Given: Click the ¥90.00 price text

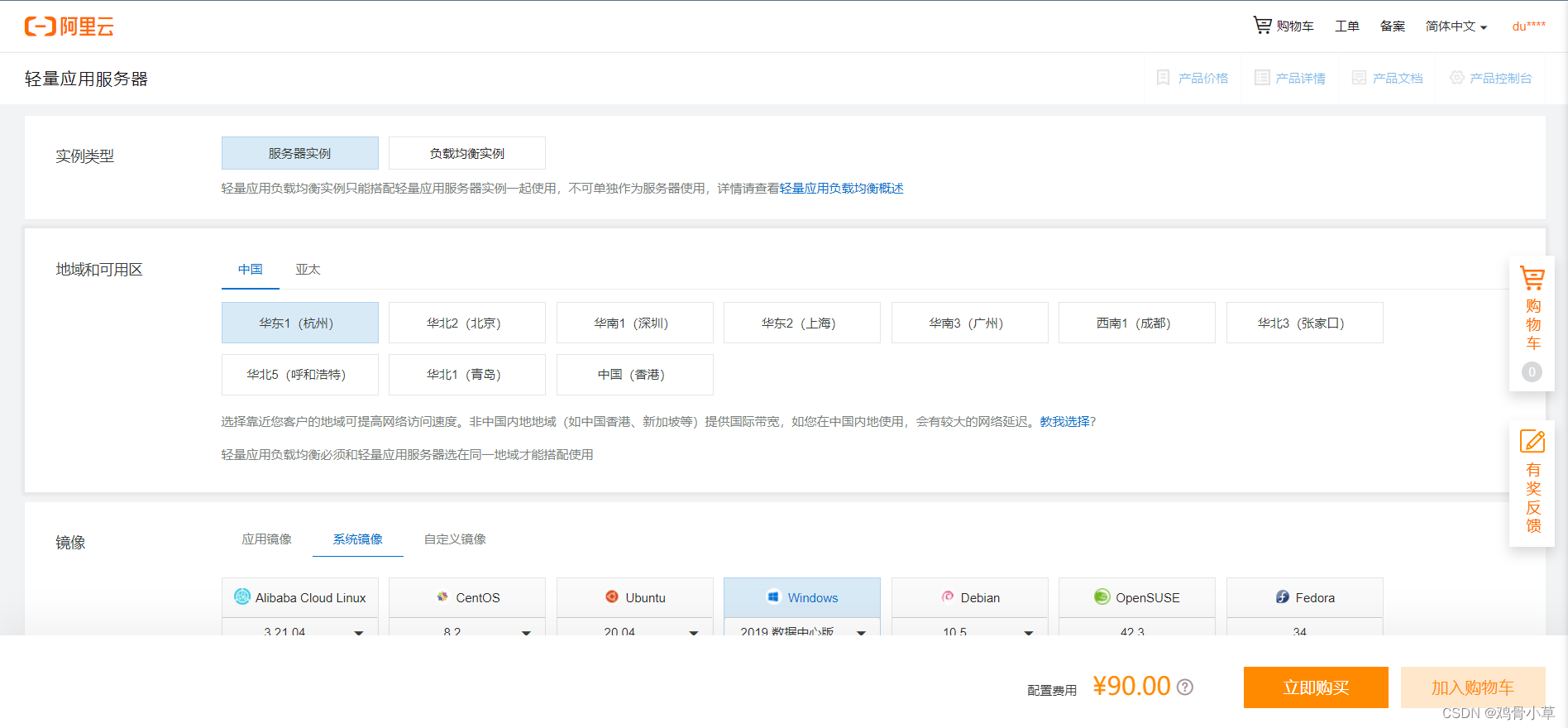Looking at the screenshot, I should (1131, 686).
